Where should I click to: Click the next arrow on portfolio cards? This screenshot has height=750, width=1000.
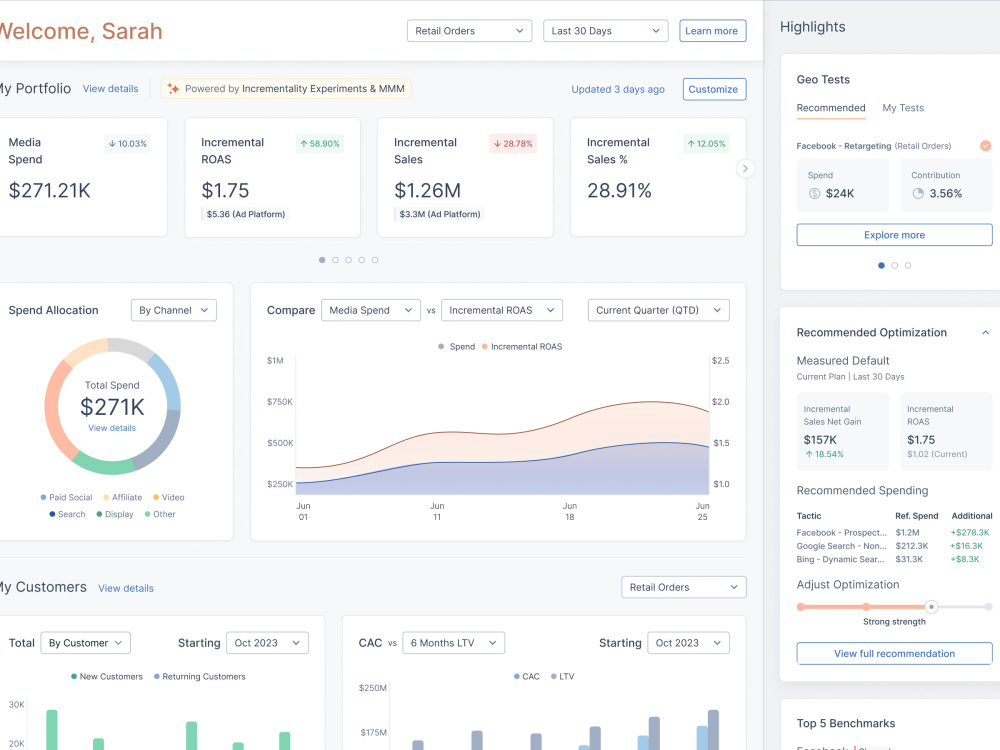(745, 168)
